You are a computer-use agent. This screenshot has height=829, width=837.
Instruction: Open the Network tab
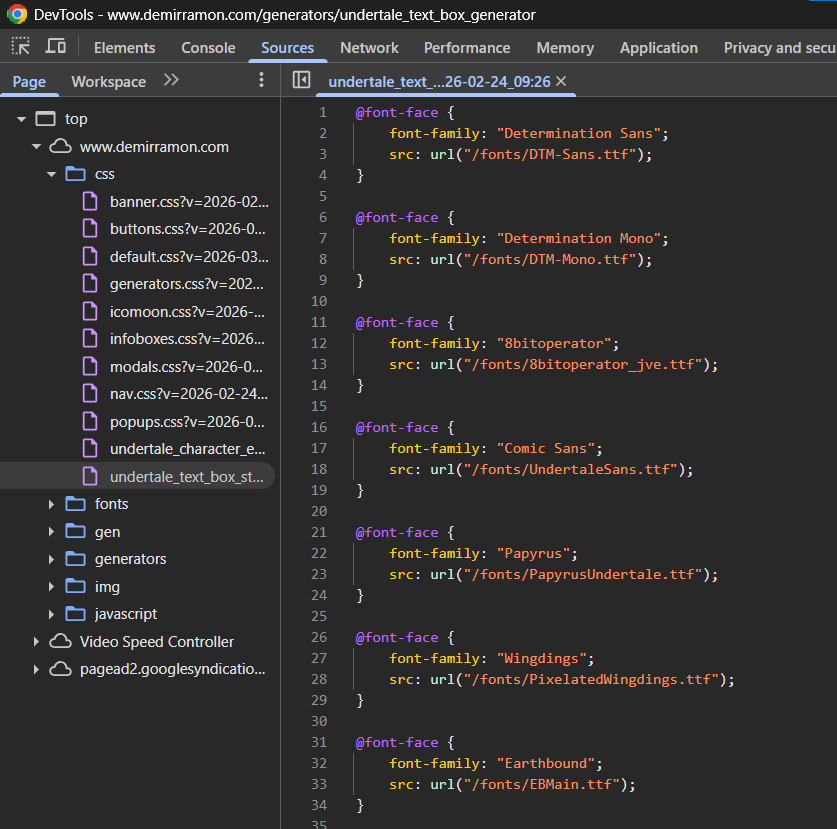click(x=369, y=47)
